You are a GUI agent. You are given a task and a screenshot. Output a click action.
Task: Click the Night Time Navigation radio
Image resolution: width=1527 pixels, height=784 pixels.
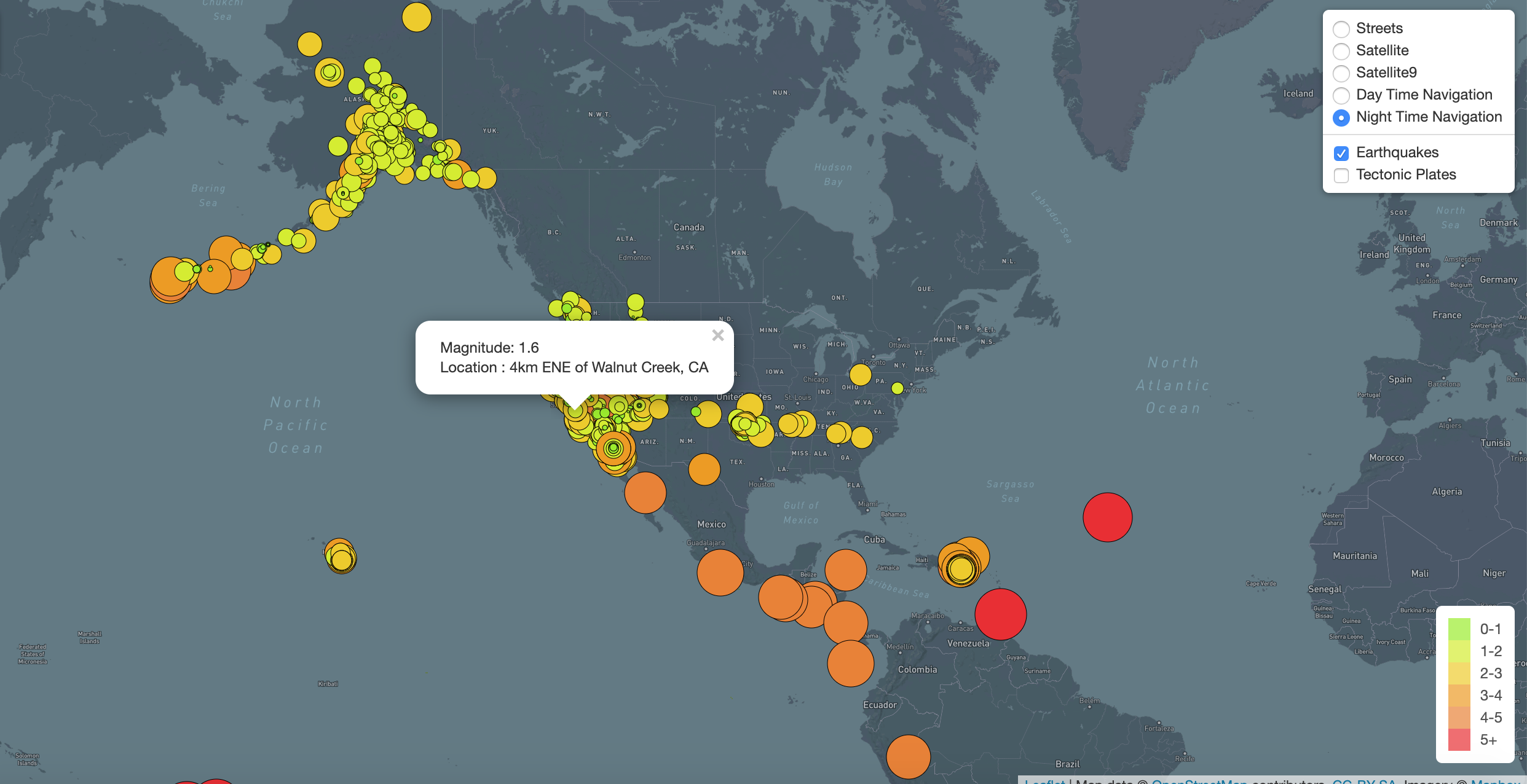point(1341,117)
